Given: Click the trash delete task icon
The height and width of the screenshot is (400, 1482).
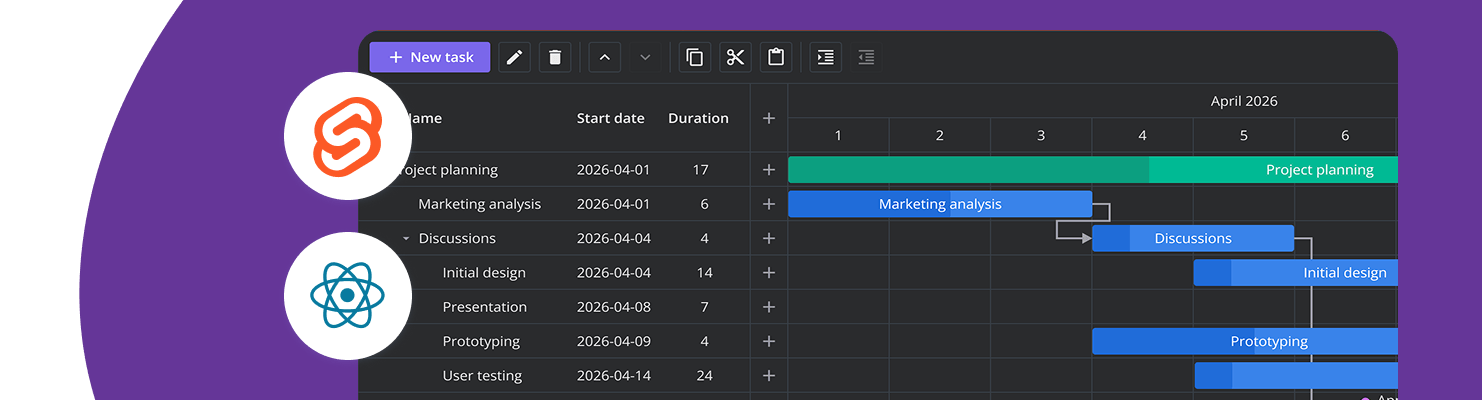Looking at the screenshot, I should (555, 57).
